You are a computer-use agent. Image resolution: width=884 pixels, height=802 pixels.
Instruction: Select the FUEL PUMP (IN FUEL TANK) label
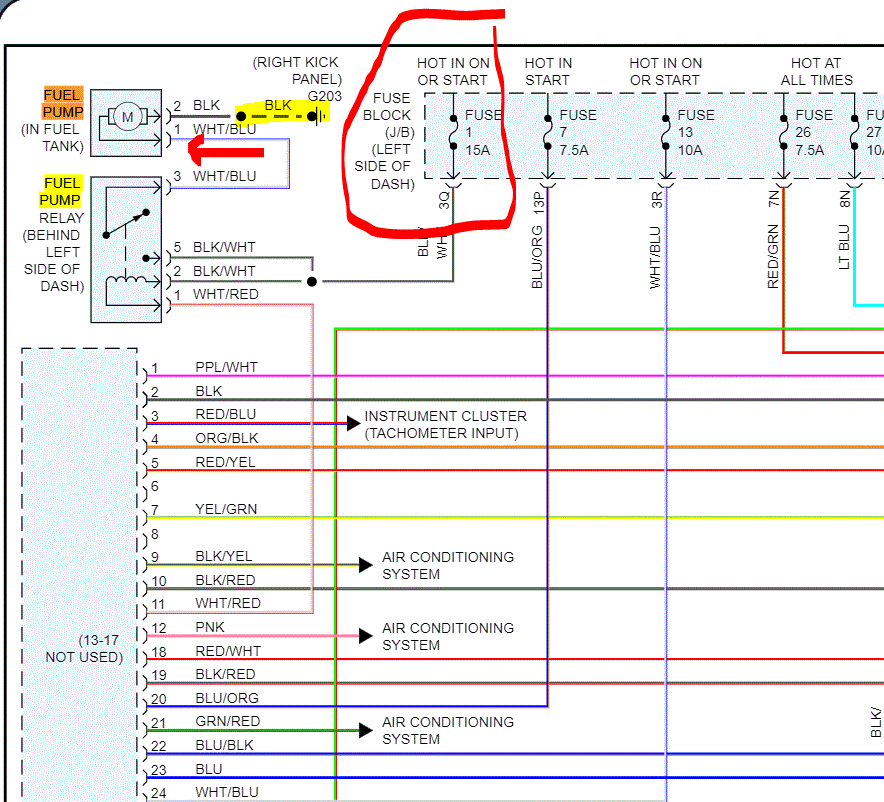(53, 121)
